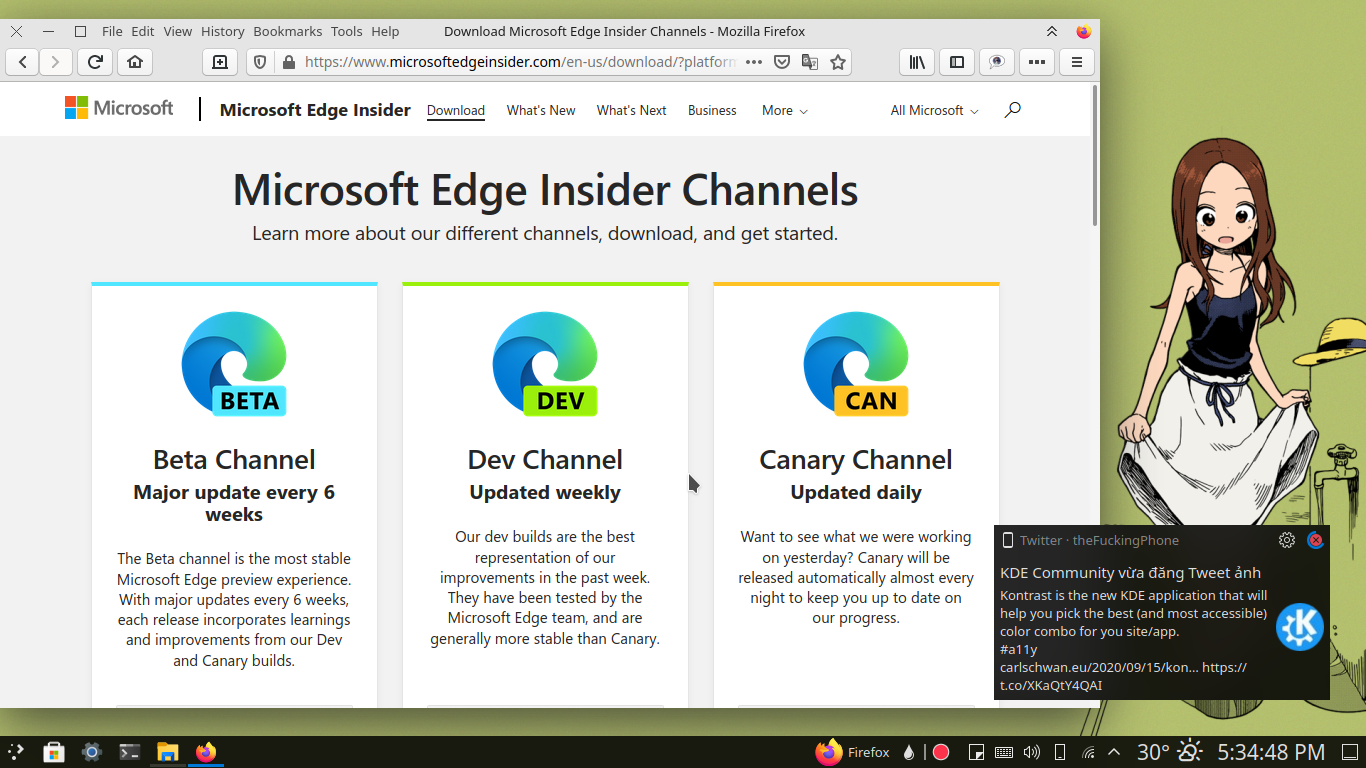This screenshot has height=768, width=1366.
Task: Go to the What's New page
Action: point(541,110)
